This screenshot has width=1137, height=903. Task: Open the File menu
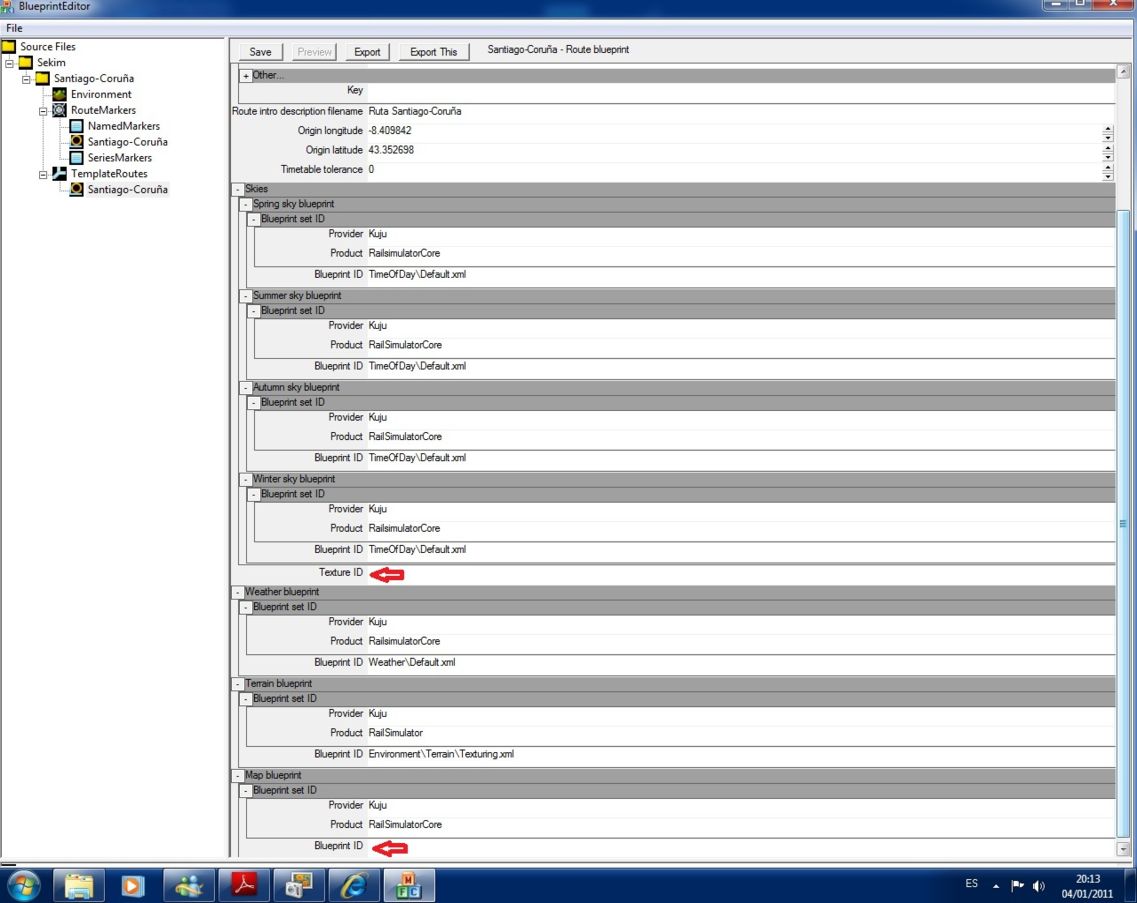pyautogui.click(x=14, y=28)
